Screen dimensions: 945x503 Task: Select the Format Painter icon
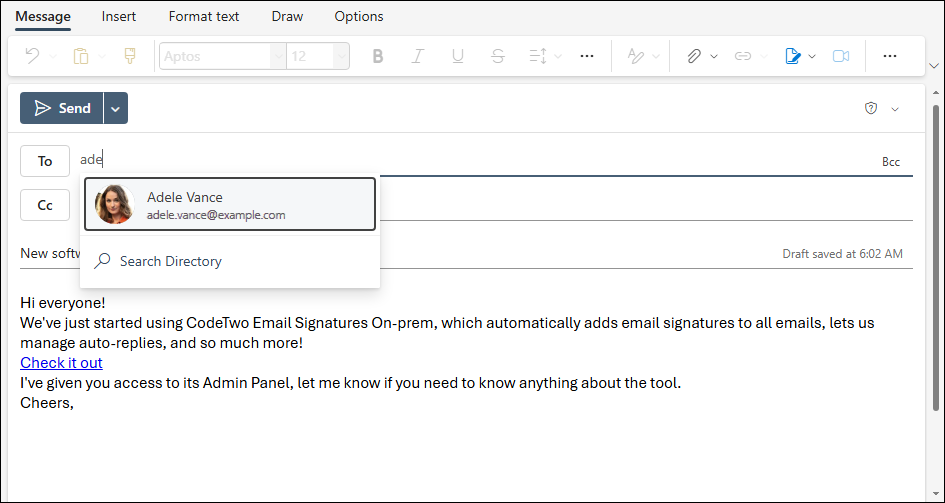pyautogui.click(x=130, y=56)
